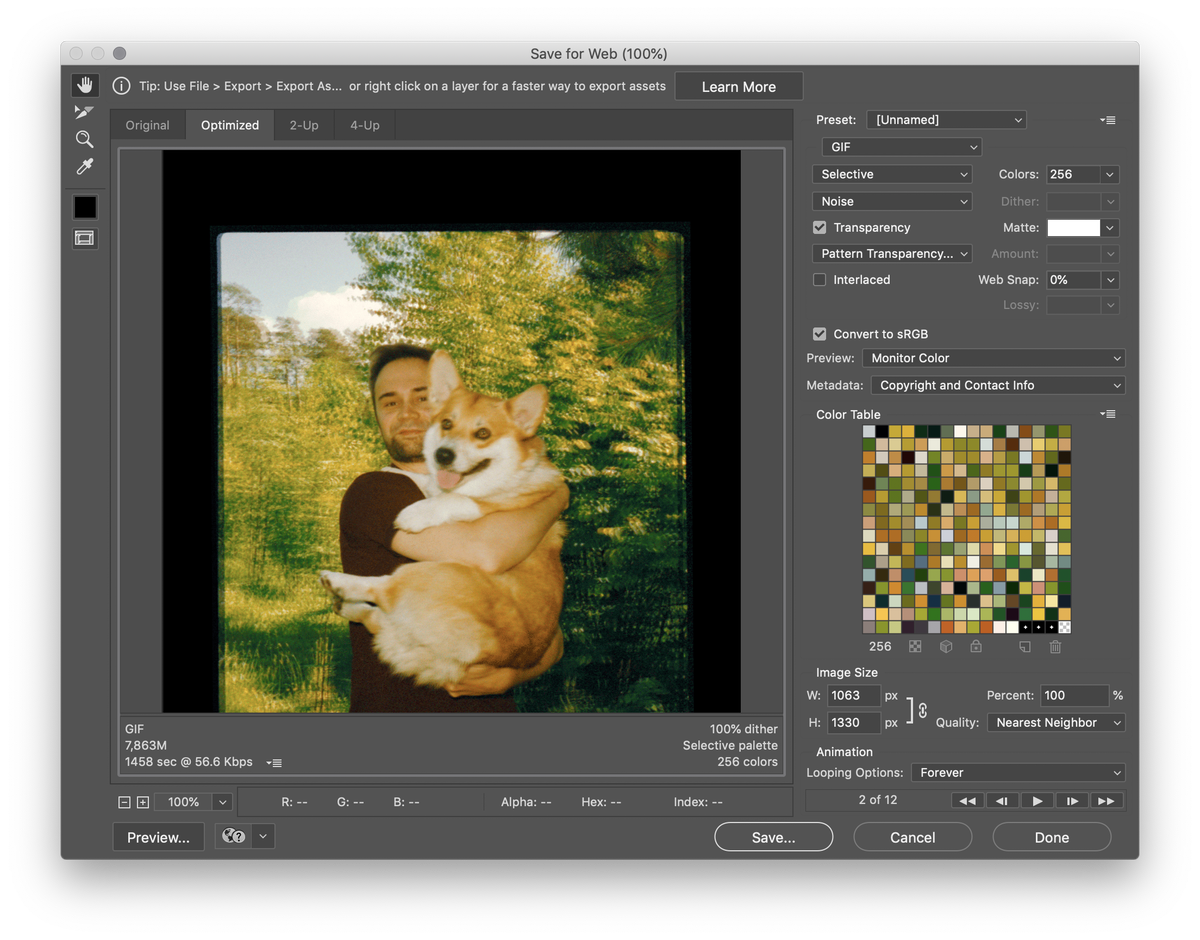Open the Quality Nearest Neighbor dropdown
The width and height of the screenshot is (1200, 940).
[1056, 722]
